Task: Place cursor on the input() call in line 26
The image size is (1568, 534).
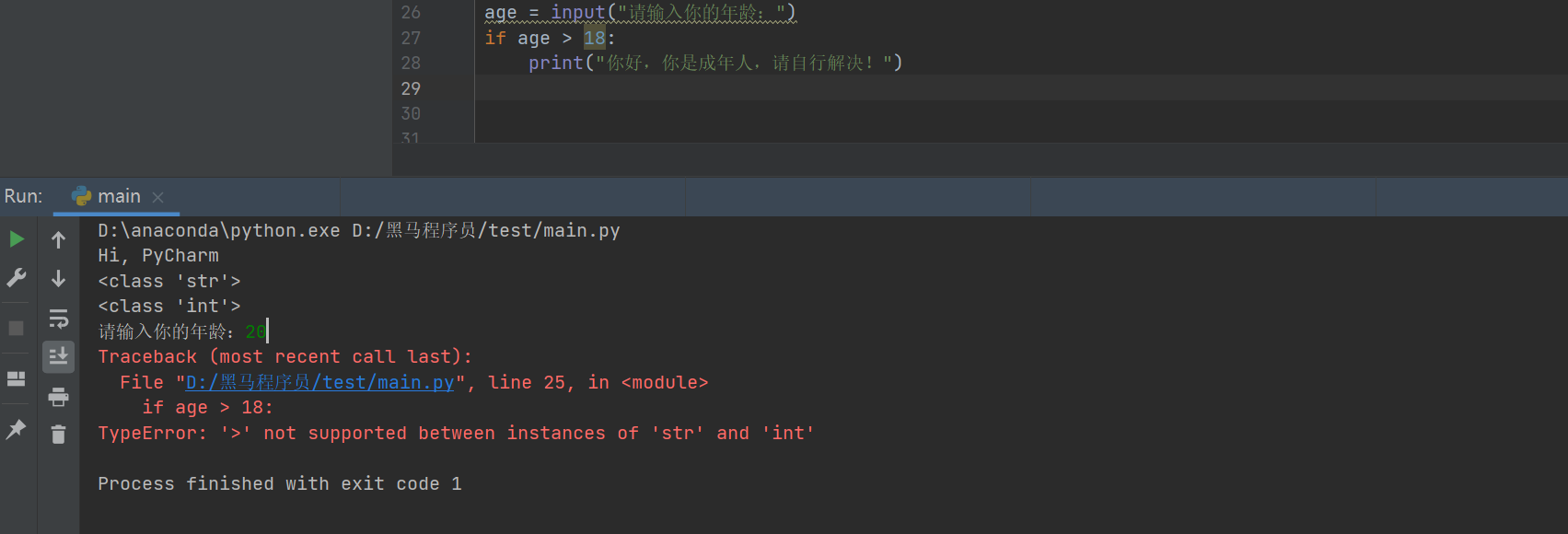Action: click(673, 12)
